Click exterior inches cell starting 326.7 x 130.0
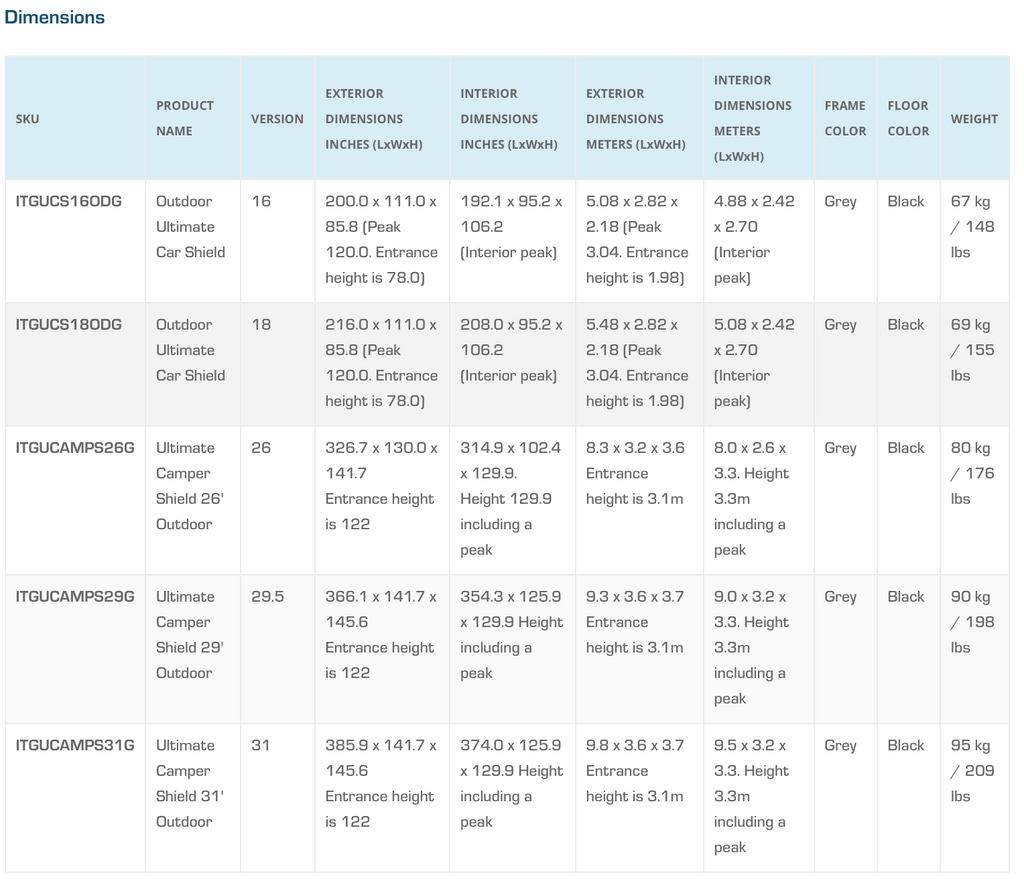The image size is (1024, 879). [x=381, y=486]
